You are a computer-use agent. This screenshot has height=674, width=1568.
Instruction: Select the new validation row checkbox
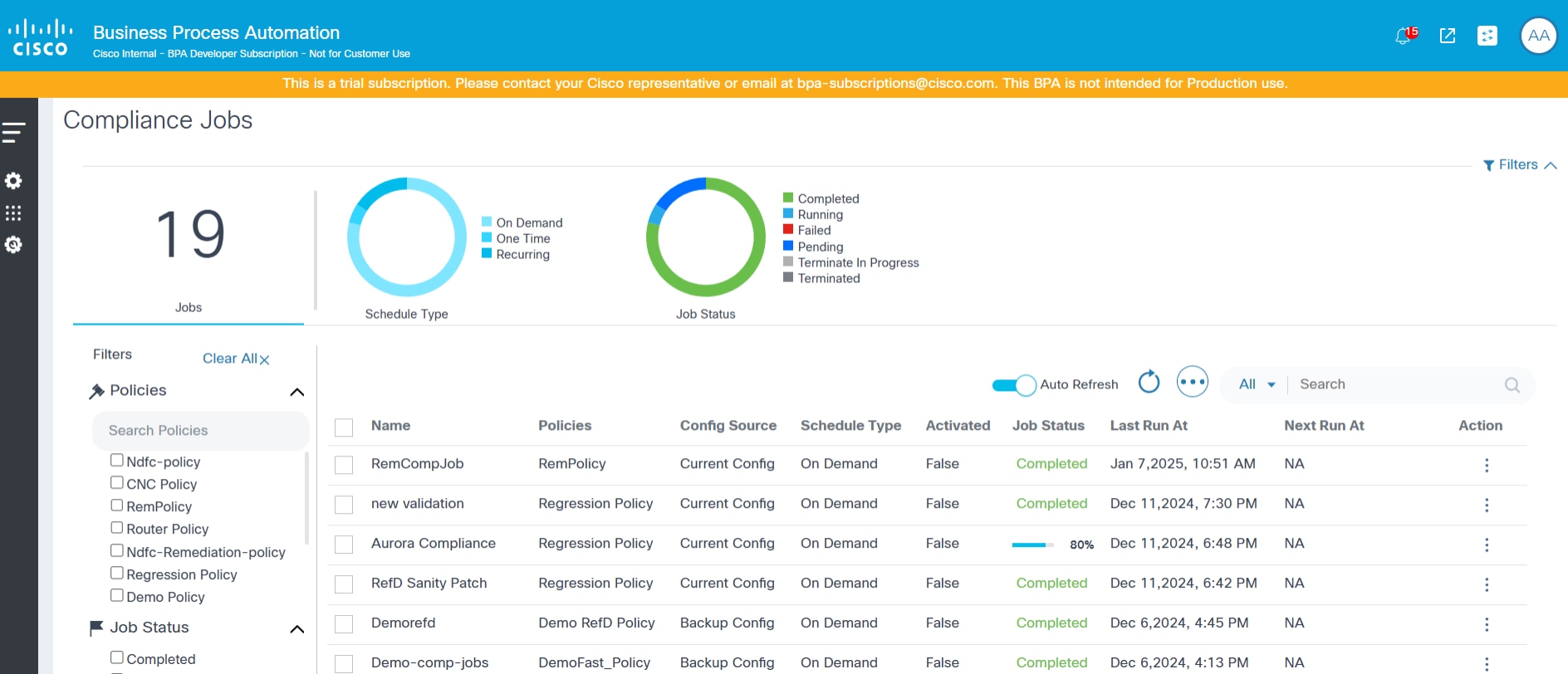(344, 505)
